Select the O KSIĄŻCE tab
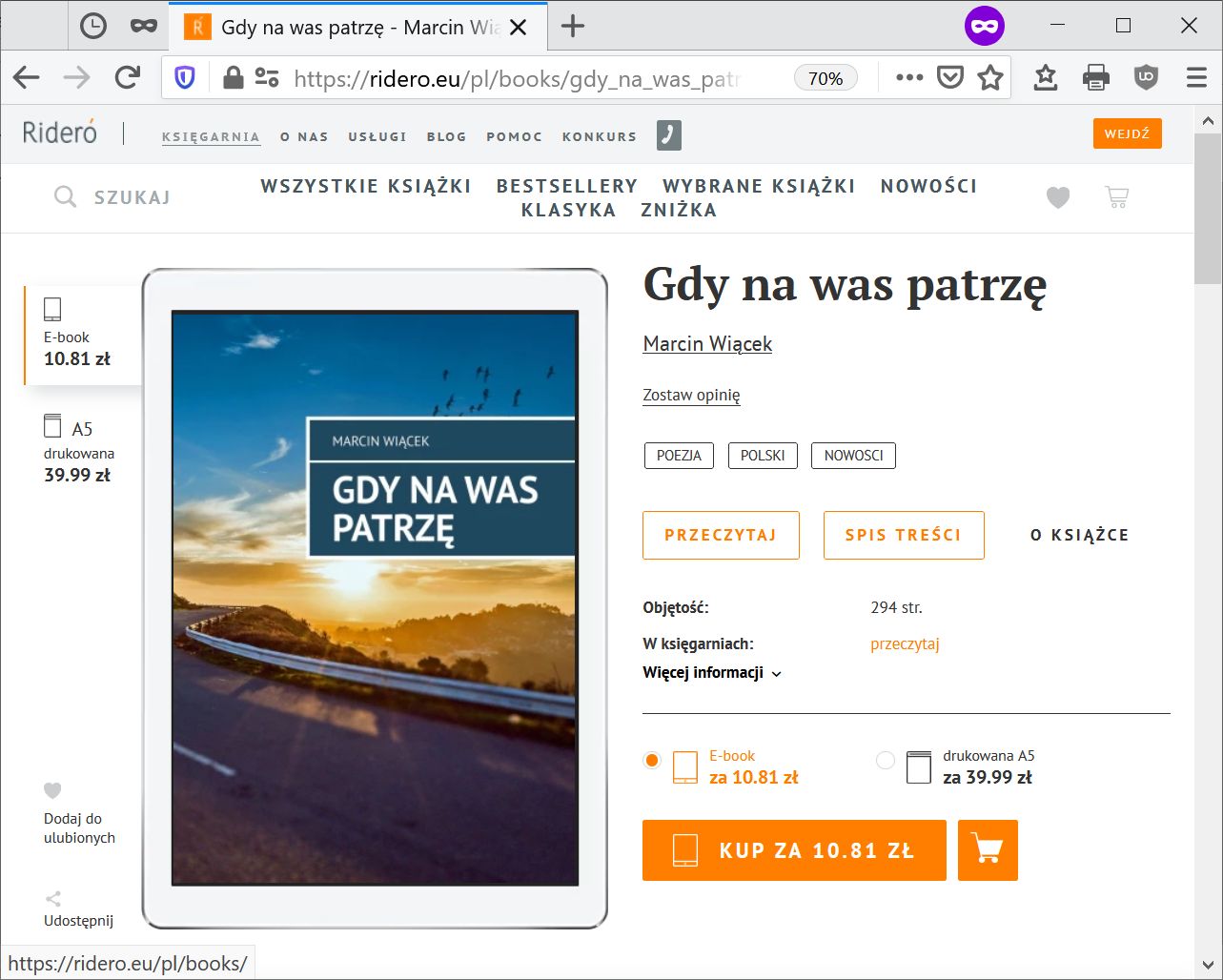The image size is (1223, 980). coord(1080,535)
